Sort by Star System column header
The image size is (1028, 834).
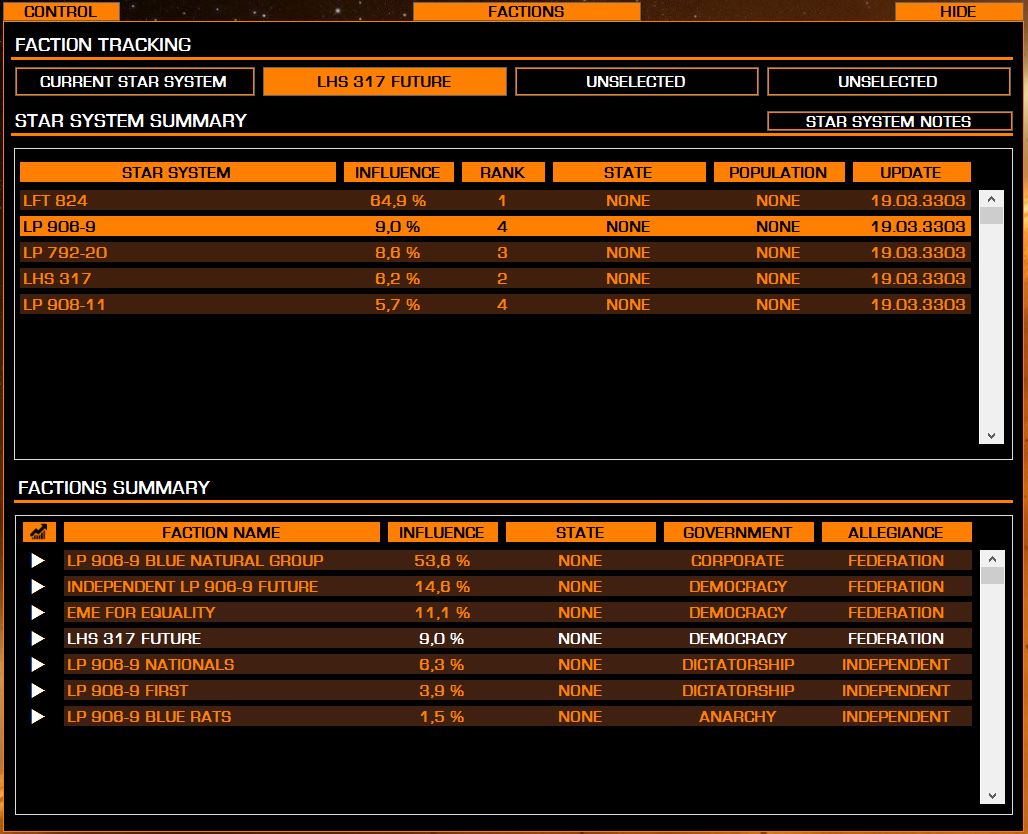pos(177,172)
